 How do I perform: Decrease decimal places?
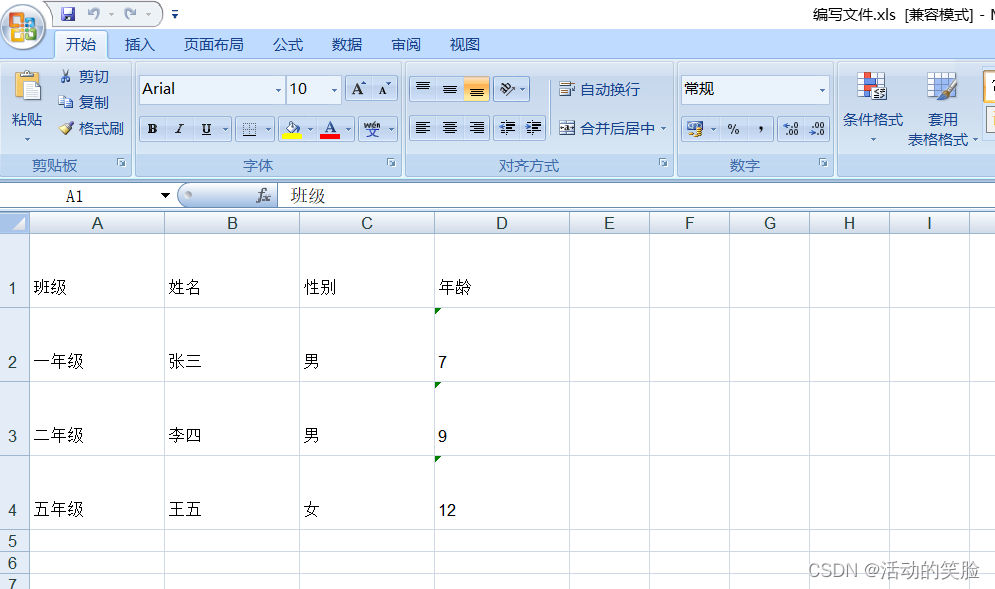point(817,129)
